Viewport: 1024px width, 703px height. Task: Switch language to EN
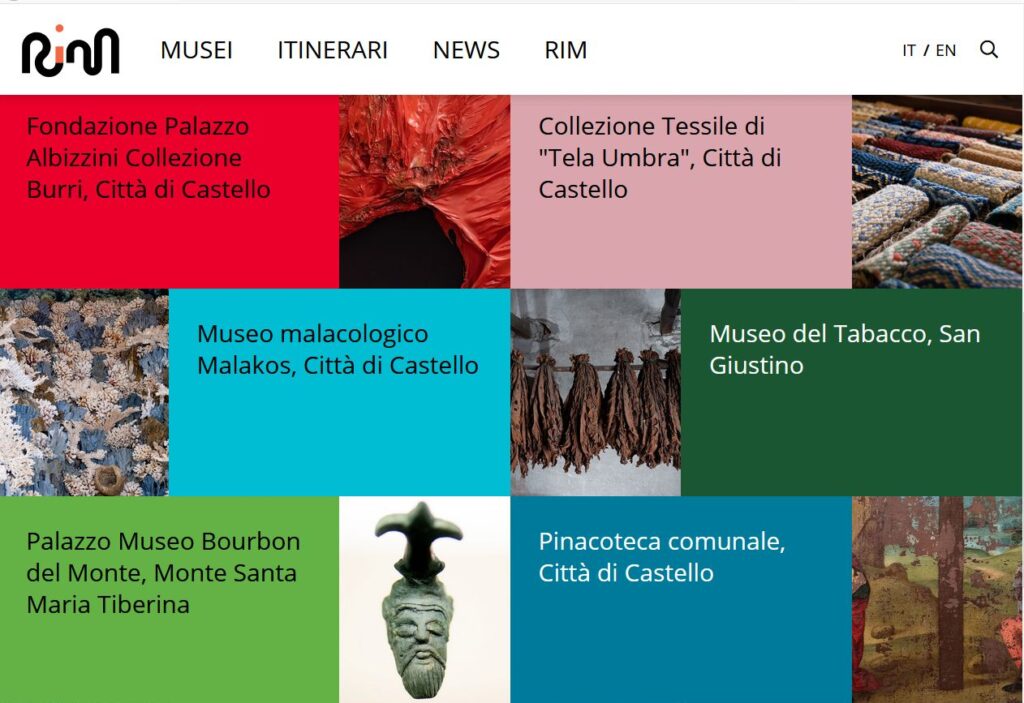pyautogui.click(x=946, y=50)
